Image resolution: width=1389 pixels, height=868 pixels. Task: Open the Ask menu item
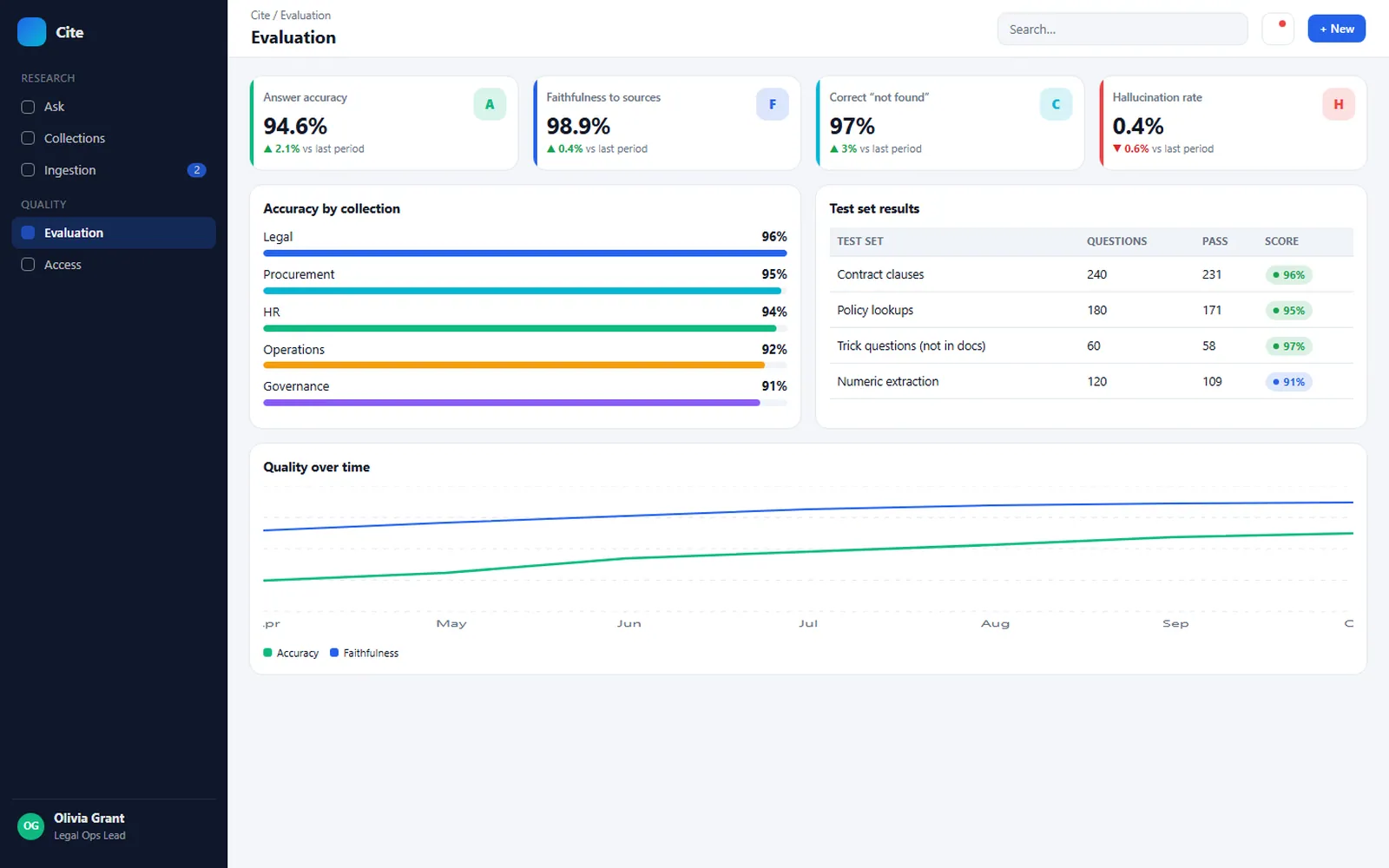[114, 107]
